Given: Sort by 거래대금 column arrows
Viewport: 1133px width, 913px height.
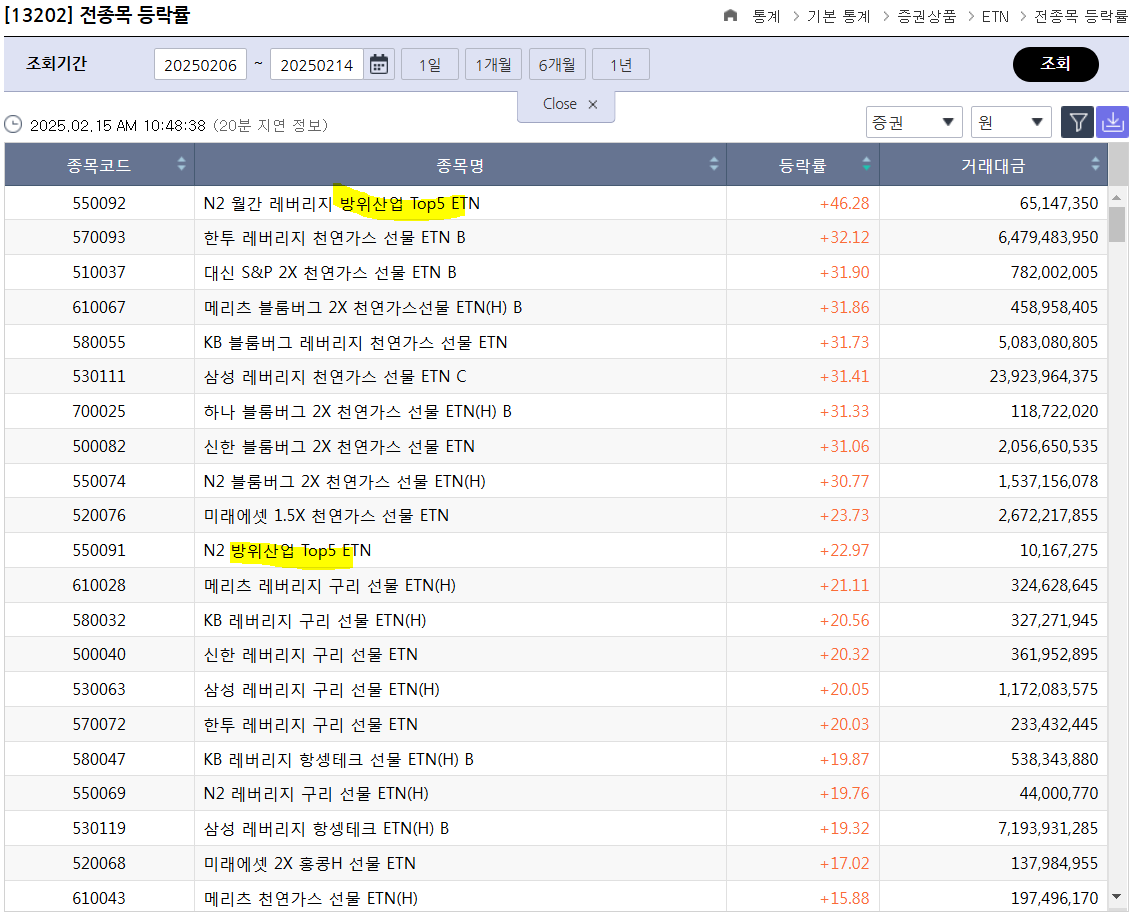Looking at the screenshot, I should 1095,165.
